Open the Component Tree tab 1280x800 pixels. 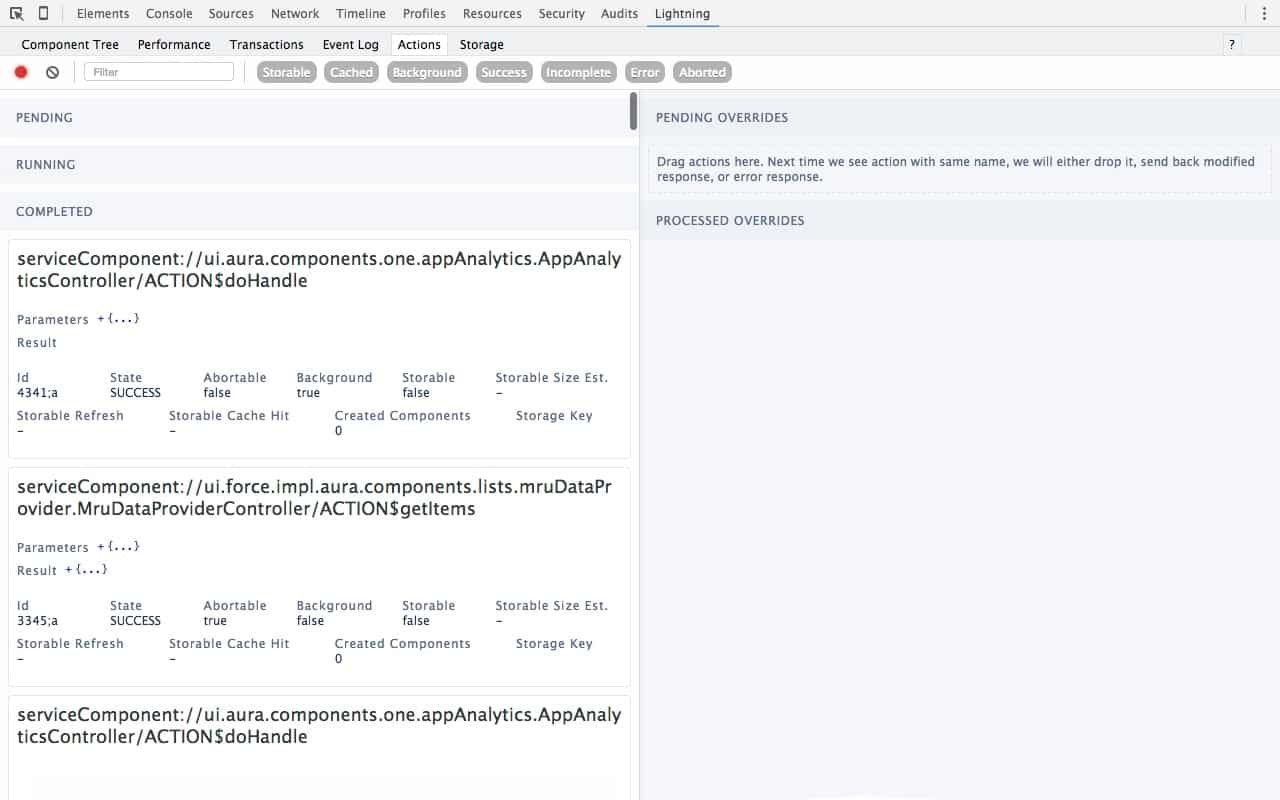70,44
